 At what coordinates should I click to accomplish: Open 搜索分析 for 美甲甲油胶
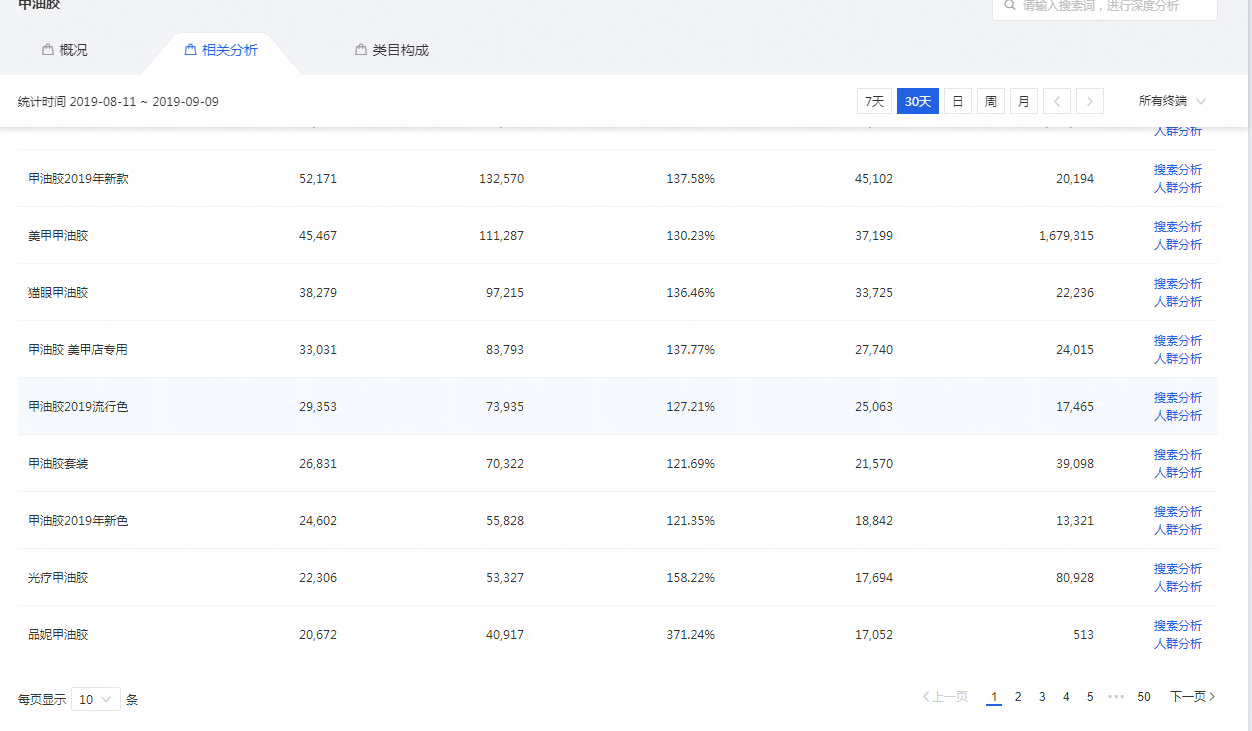click(x=1177, y=227)
